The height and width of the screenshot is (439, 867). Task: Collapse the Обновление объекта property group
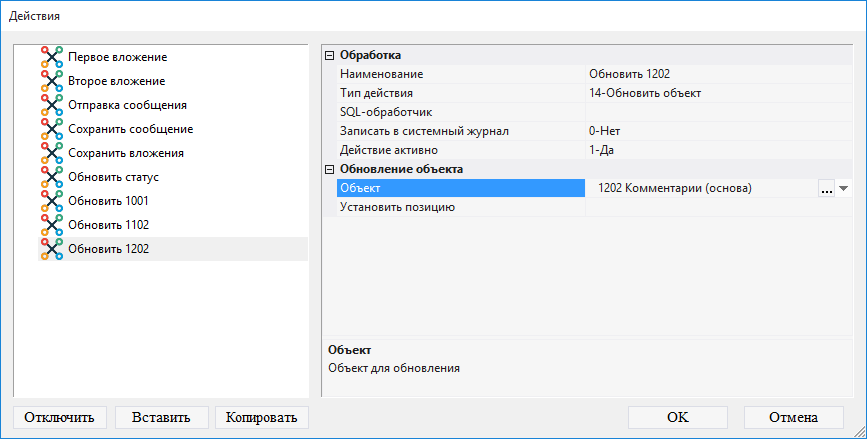coord(330,169)
